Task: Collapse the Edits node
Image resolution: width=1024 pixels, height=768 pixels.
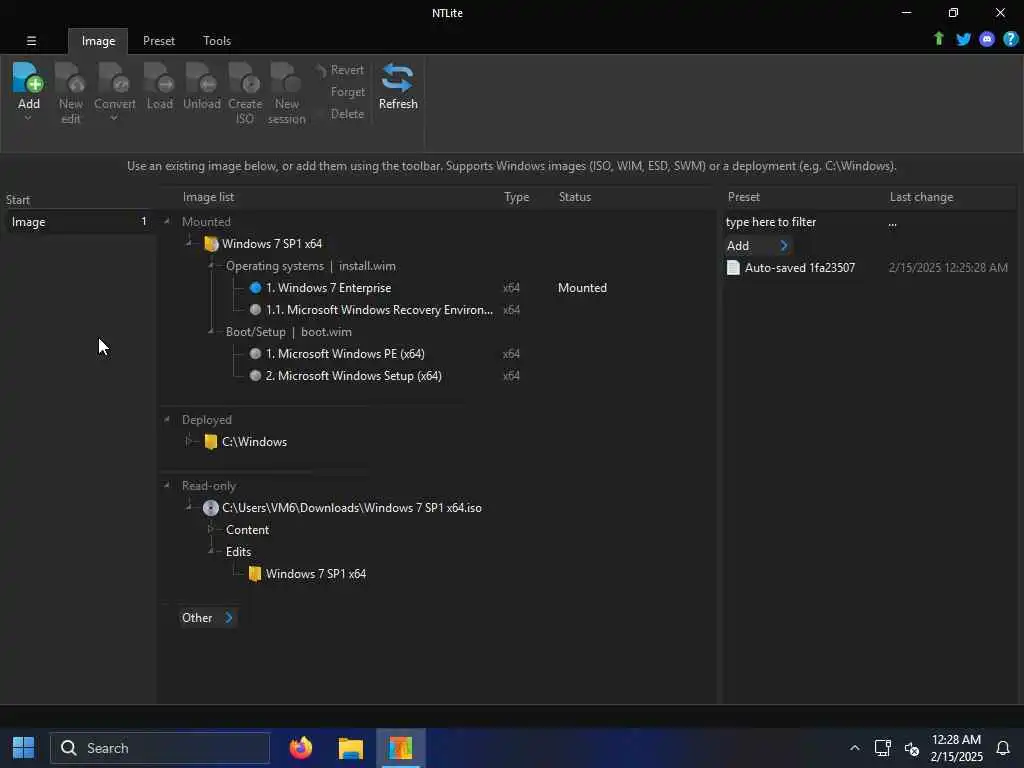Action: tap(211, 552)
